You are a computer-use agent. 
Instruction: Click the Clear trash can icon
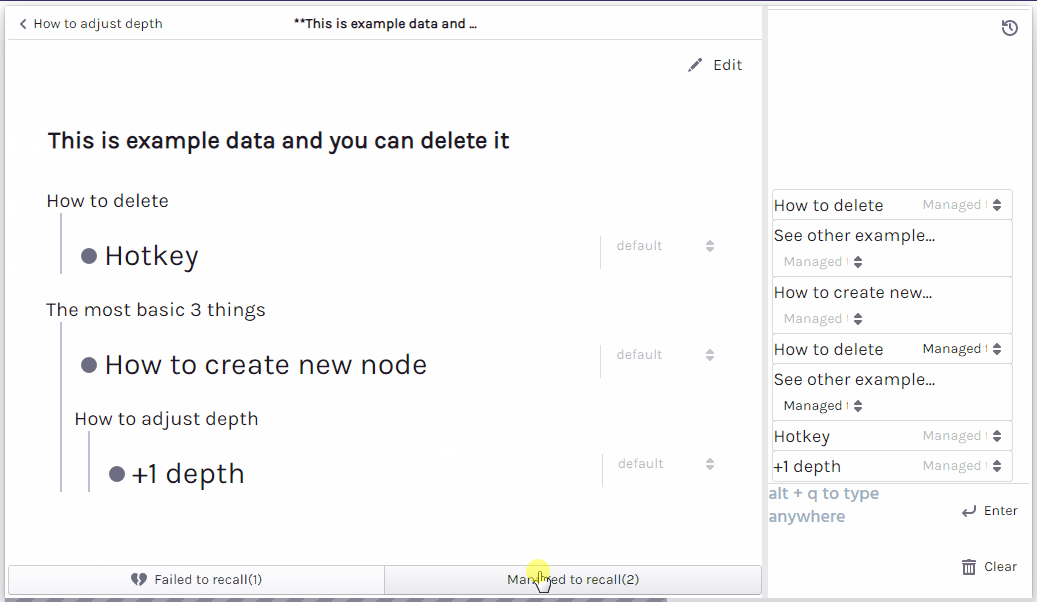[x=968, y=567]
